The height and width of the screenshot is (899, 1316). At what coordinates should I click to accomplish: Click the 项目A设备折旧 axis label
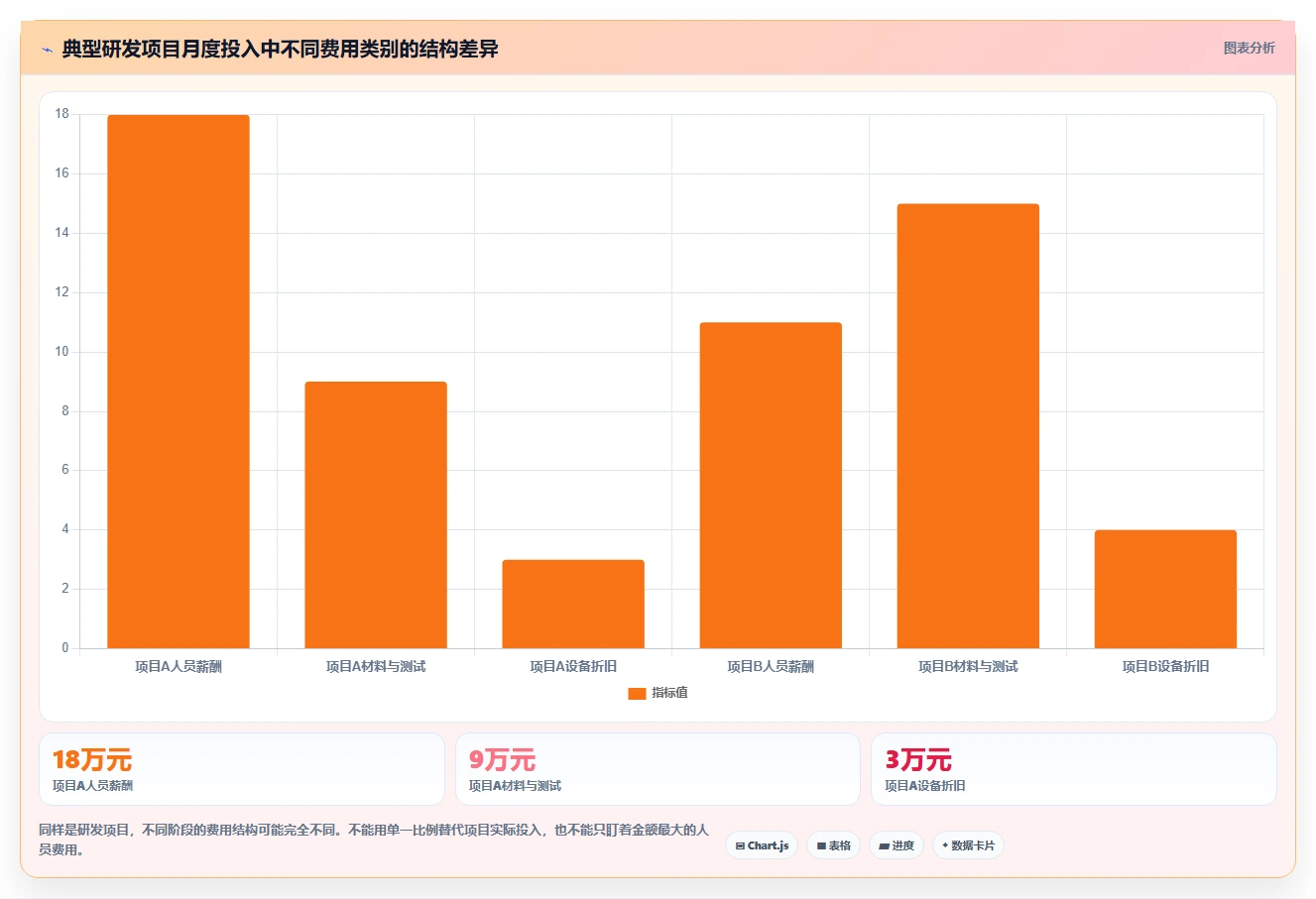[573, 667]
